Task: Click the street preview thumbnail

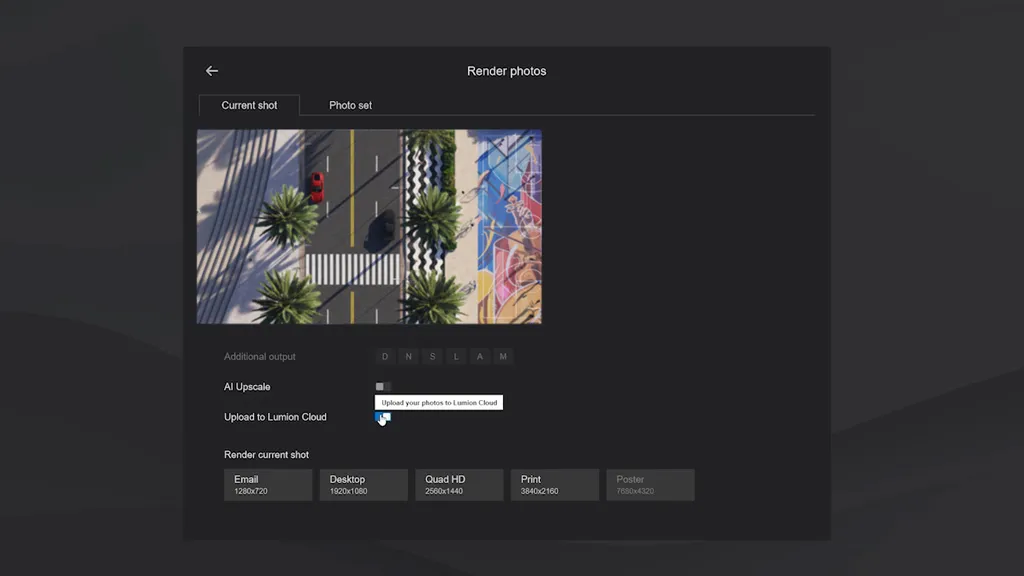Action: coord(369,227)
